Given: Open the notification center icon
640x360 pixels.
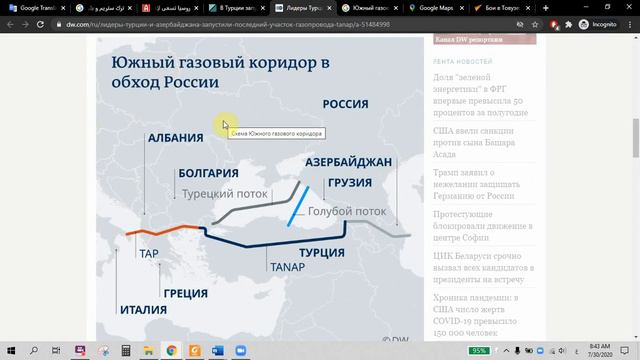Looking at the screenshot, I should click(x=624, y=351).
